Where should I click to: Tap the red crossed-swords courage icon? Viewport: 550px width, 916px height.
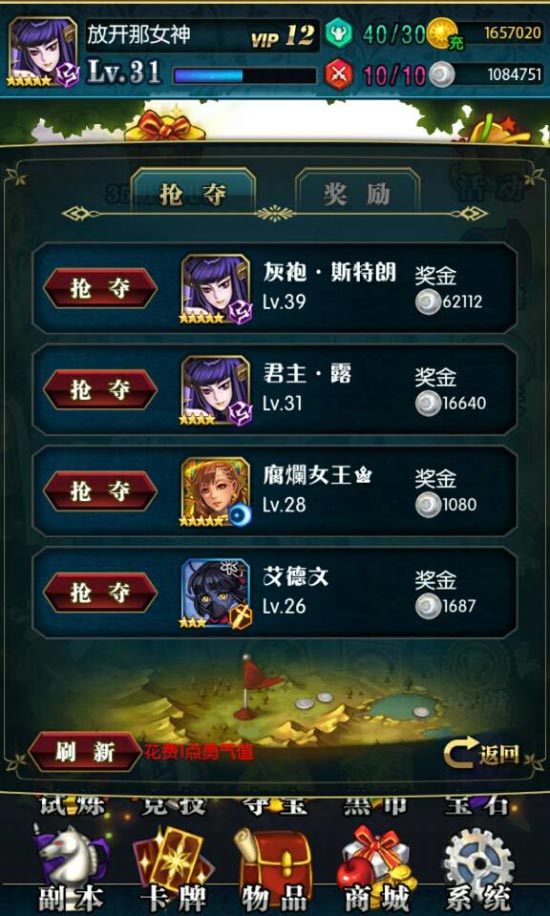click(x=339, y=75)
